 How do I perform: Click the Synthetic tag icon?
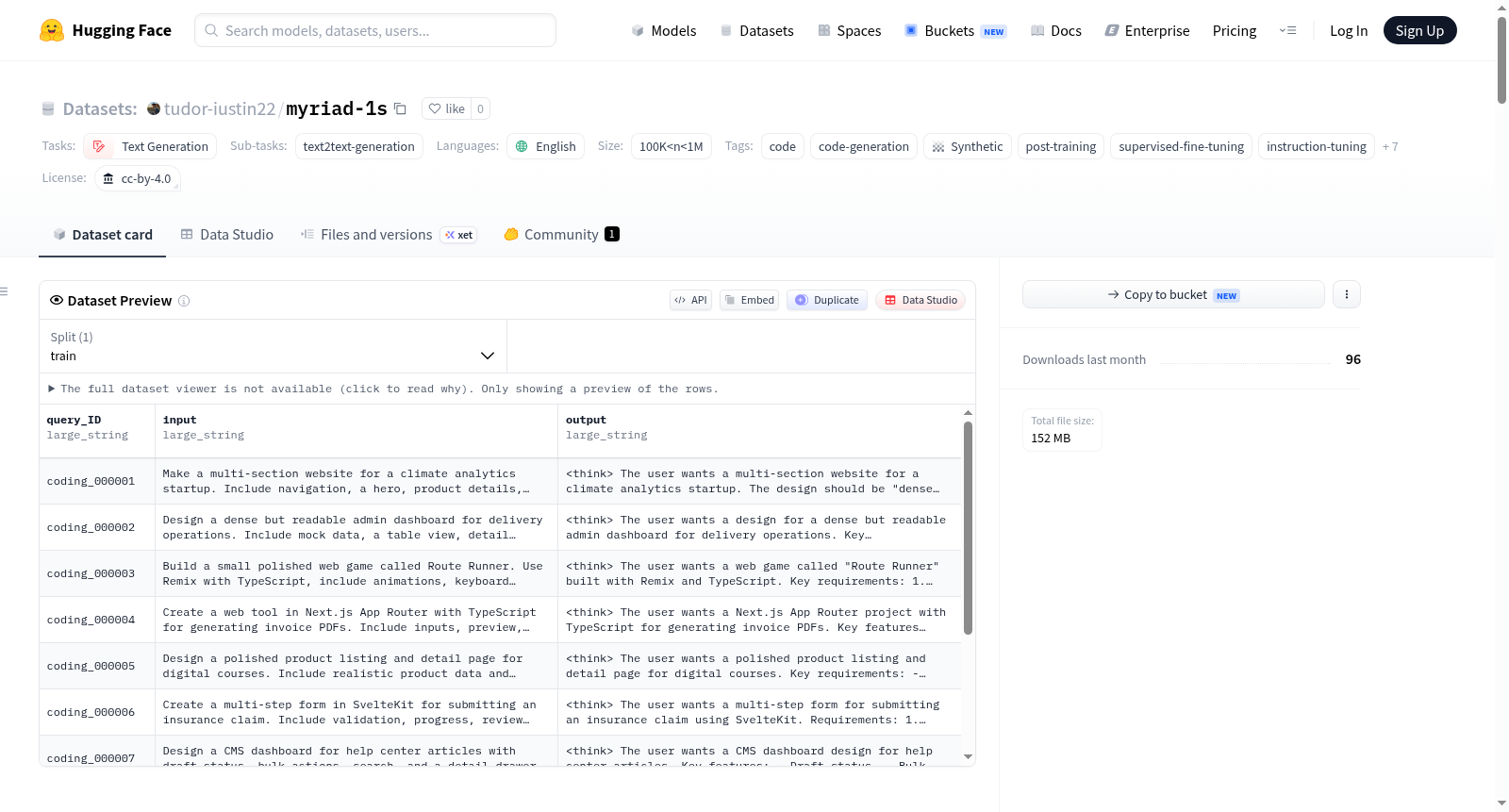coord(938,147)
